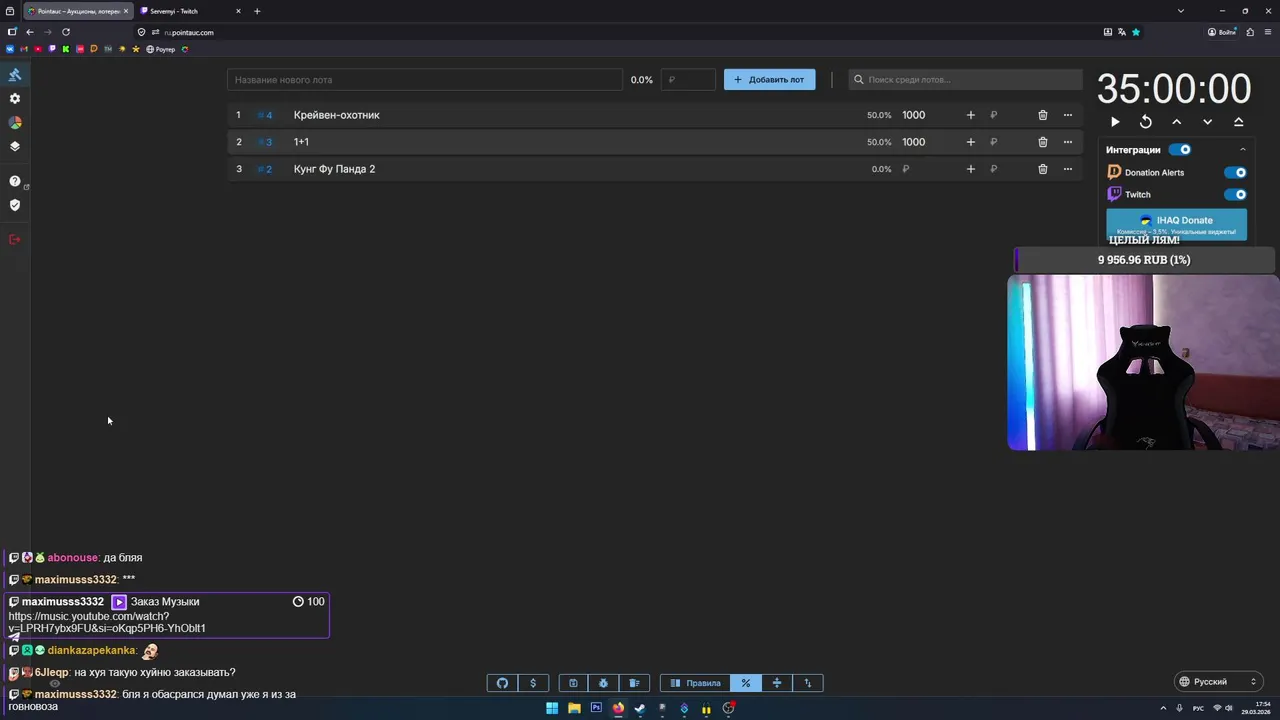The height and width of the screenshot is (720, 1280).
Task: Click the 1000 amount of 1+1 lot
Action: click(x=913, y=142)
